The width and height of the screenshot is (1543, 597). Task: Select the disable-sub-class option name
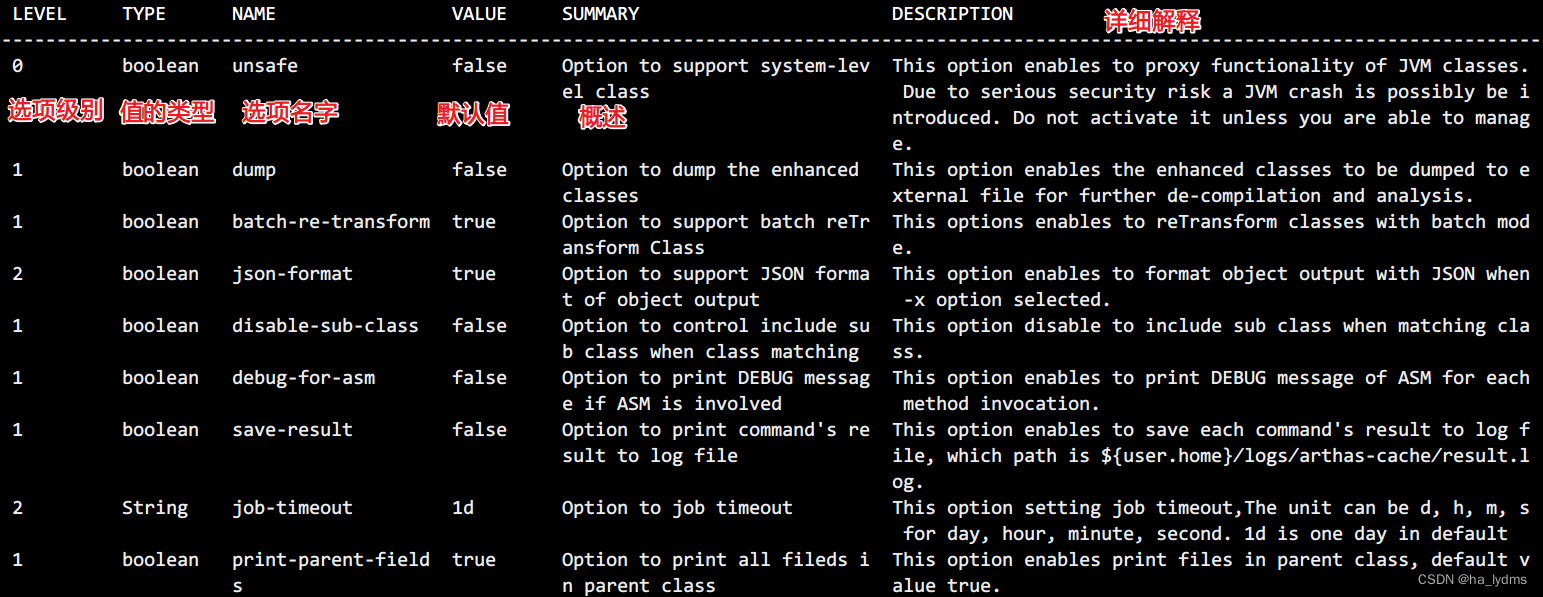(x=325, y=326)
